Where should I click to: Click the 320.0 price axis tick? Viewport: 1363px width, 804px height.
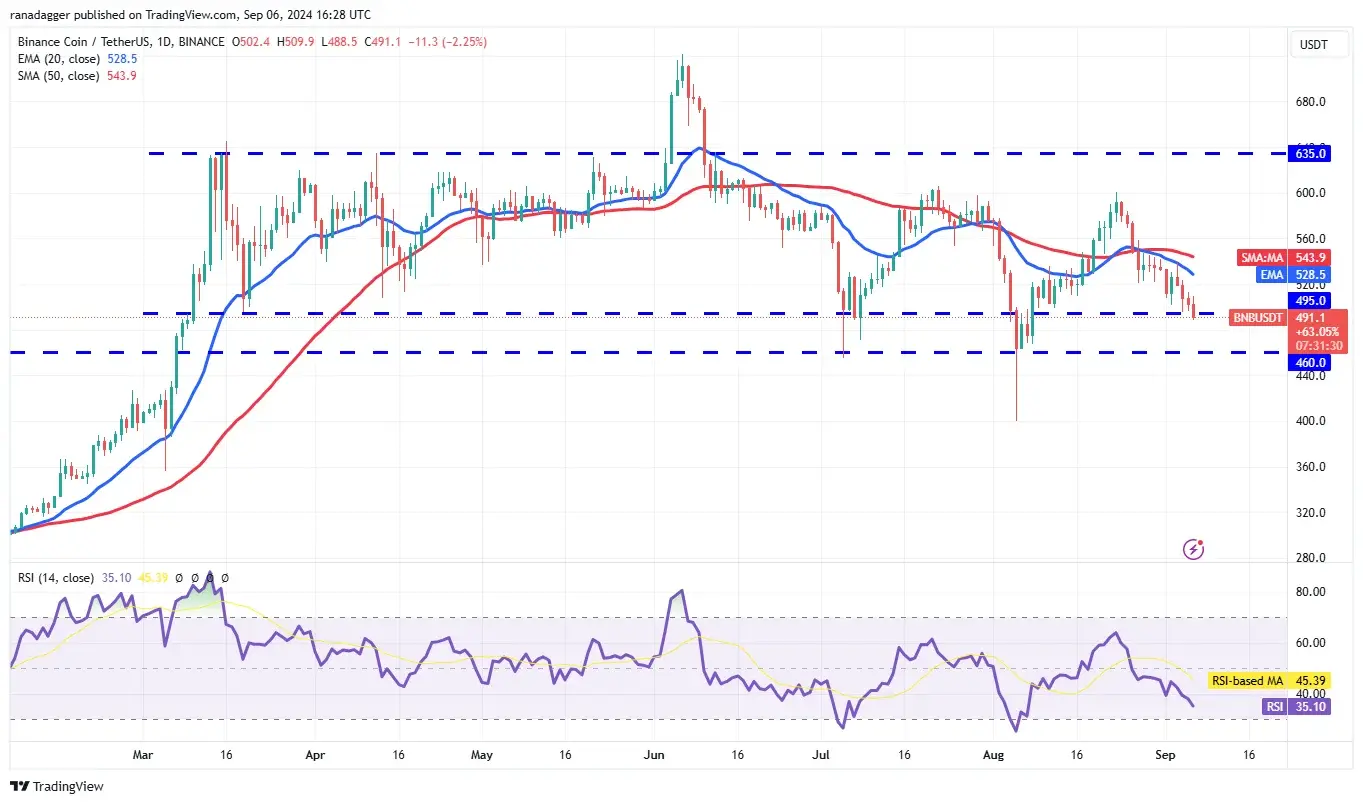tap(1311, 512)
